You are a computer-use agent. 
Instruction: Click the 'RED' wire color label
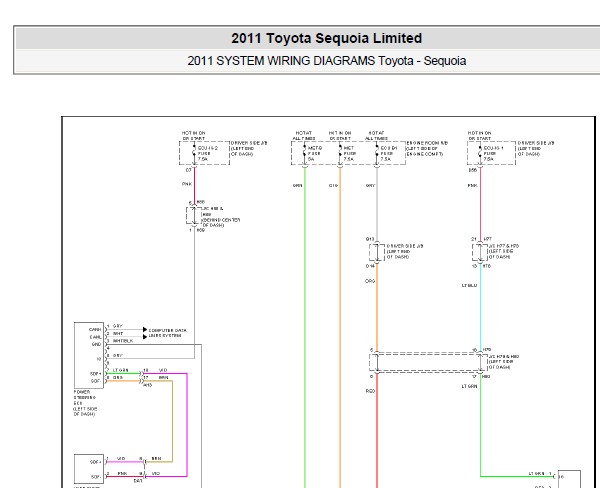click(x=370, y=391)
